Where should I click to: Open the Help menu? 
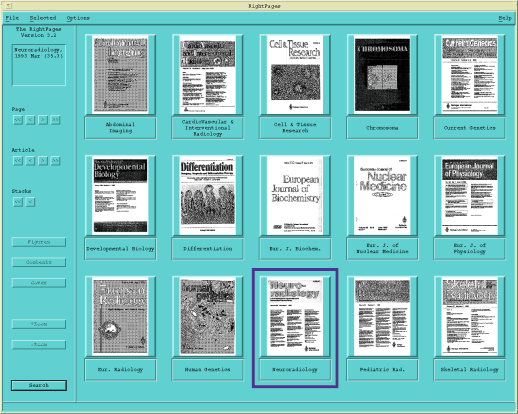505,18
